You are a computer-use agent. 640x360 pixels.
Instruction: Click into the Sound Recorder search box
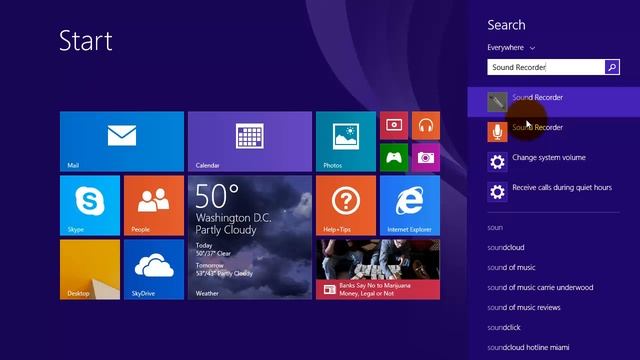point(546,67)
